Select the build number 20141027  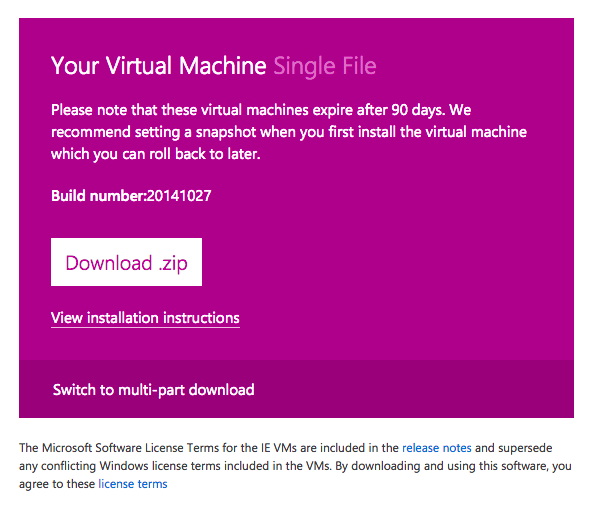coord(179,196)
